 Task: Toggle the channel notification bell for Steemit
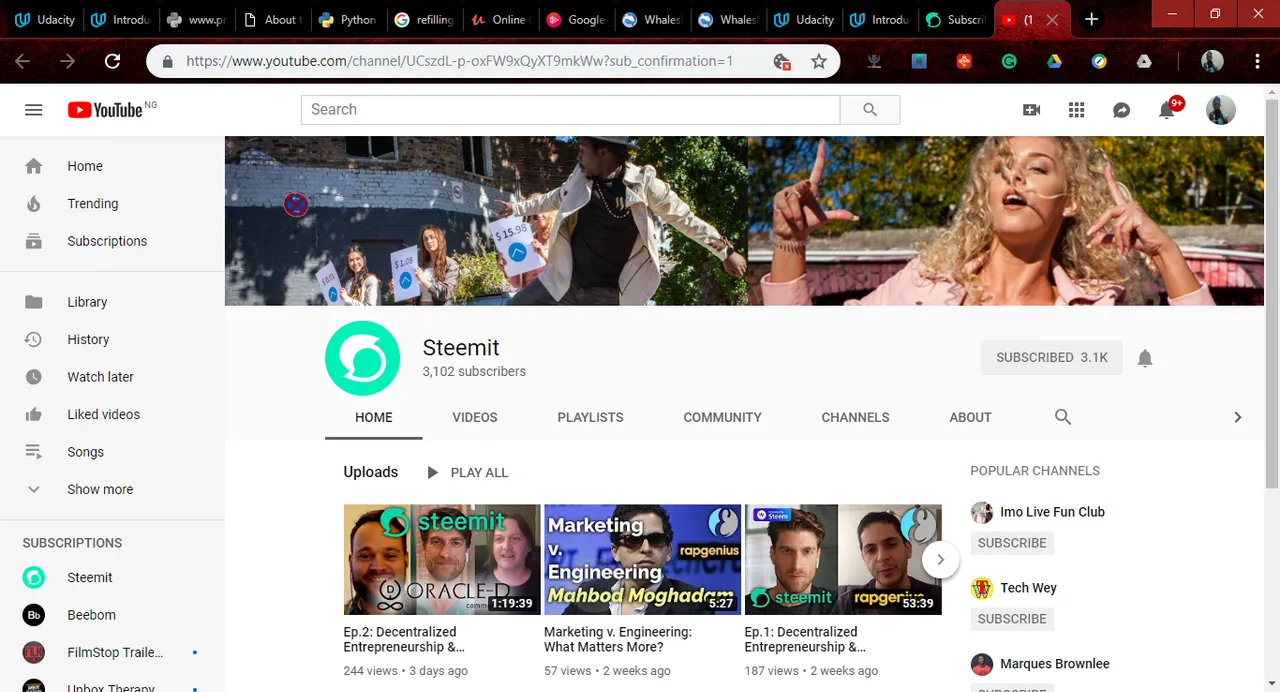1145,358
